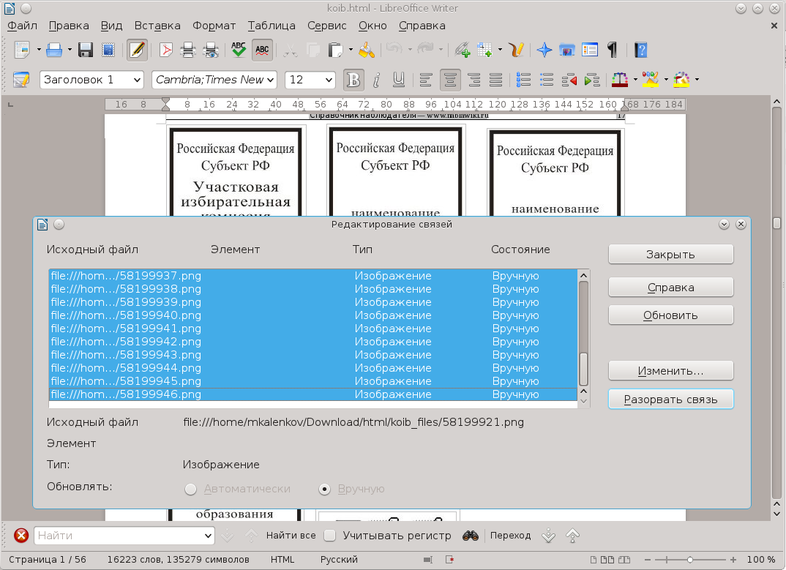Turn on bulleted list
The image size is (786, 570).
click(x=547, y=79)
